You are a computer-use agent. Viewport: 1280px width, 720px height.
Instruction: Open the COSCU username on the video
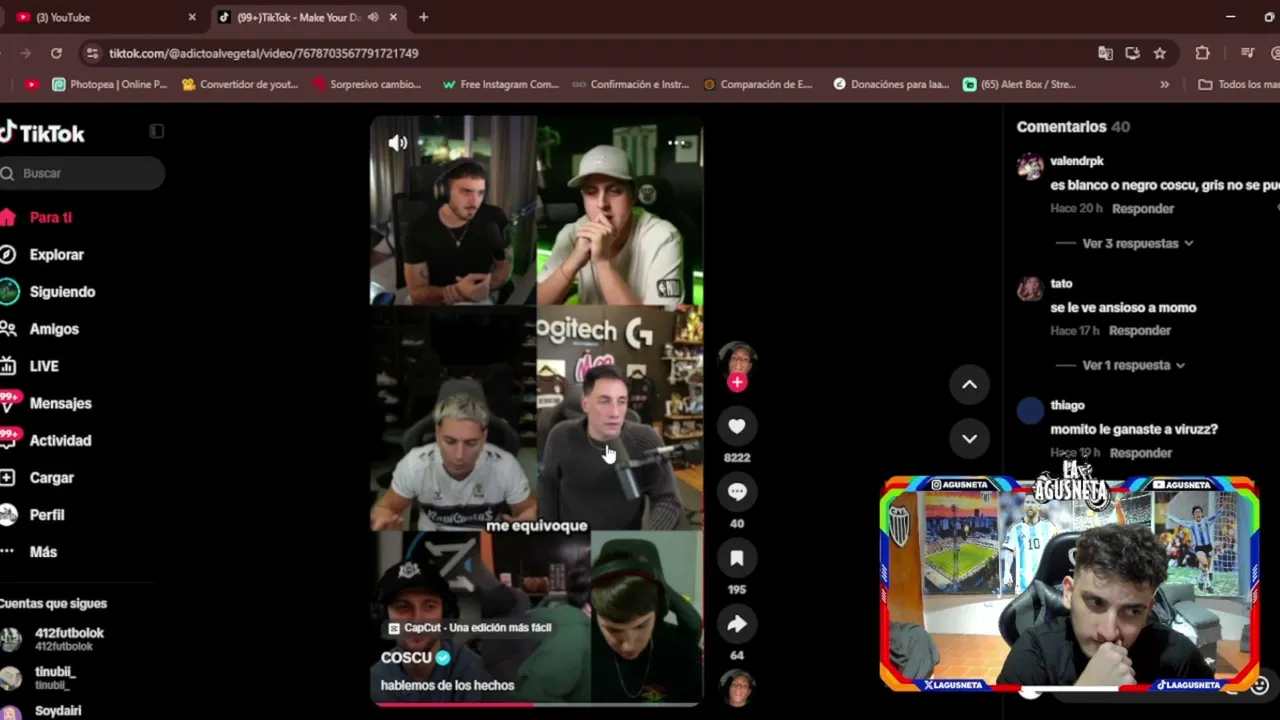(x=406, y=657)
